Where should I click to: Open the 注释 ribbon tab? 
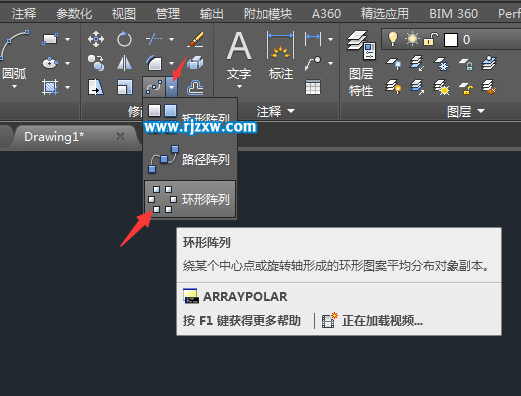pos(24,14)
